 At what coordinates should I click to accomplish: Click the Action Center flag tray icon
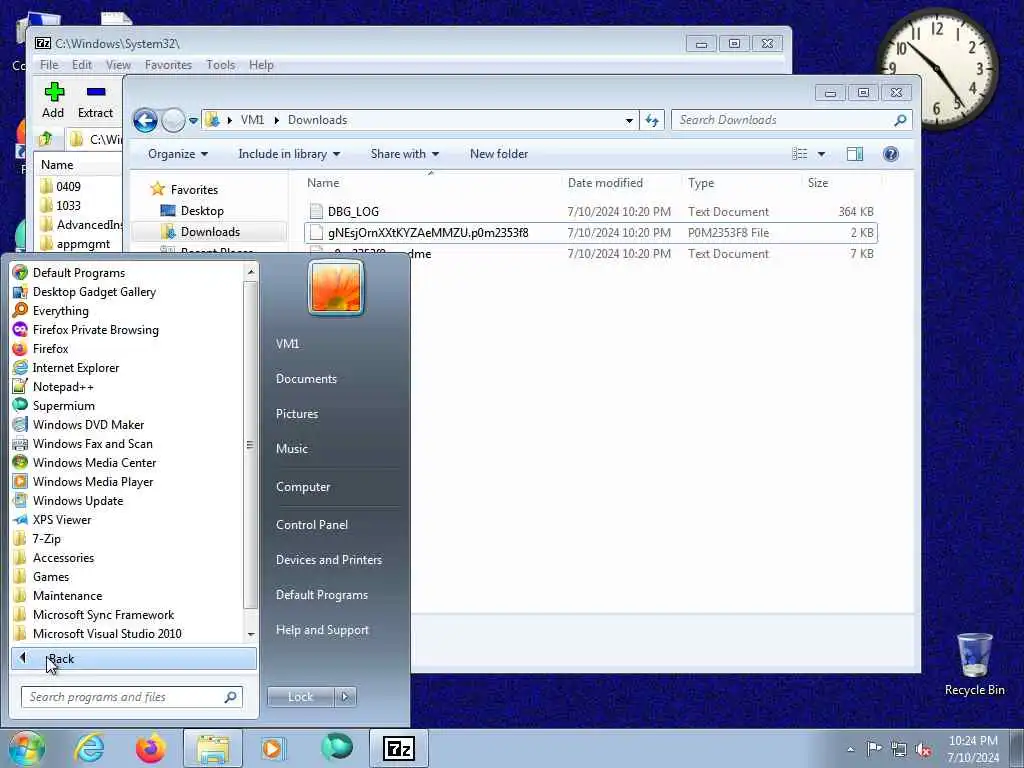(x=874, y=749)
